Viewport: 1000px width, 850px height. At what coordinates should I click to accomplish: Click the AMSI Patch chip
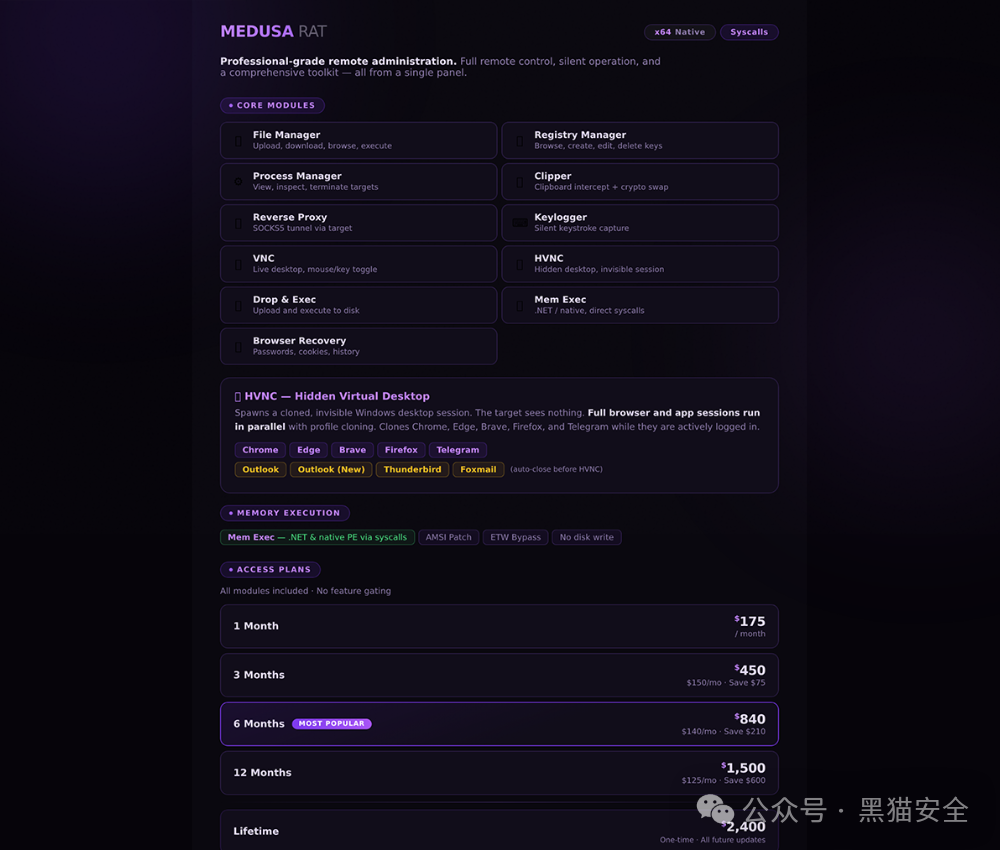click(448, 538)
